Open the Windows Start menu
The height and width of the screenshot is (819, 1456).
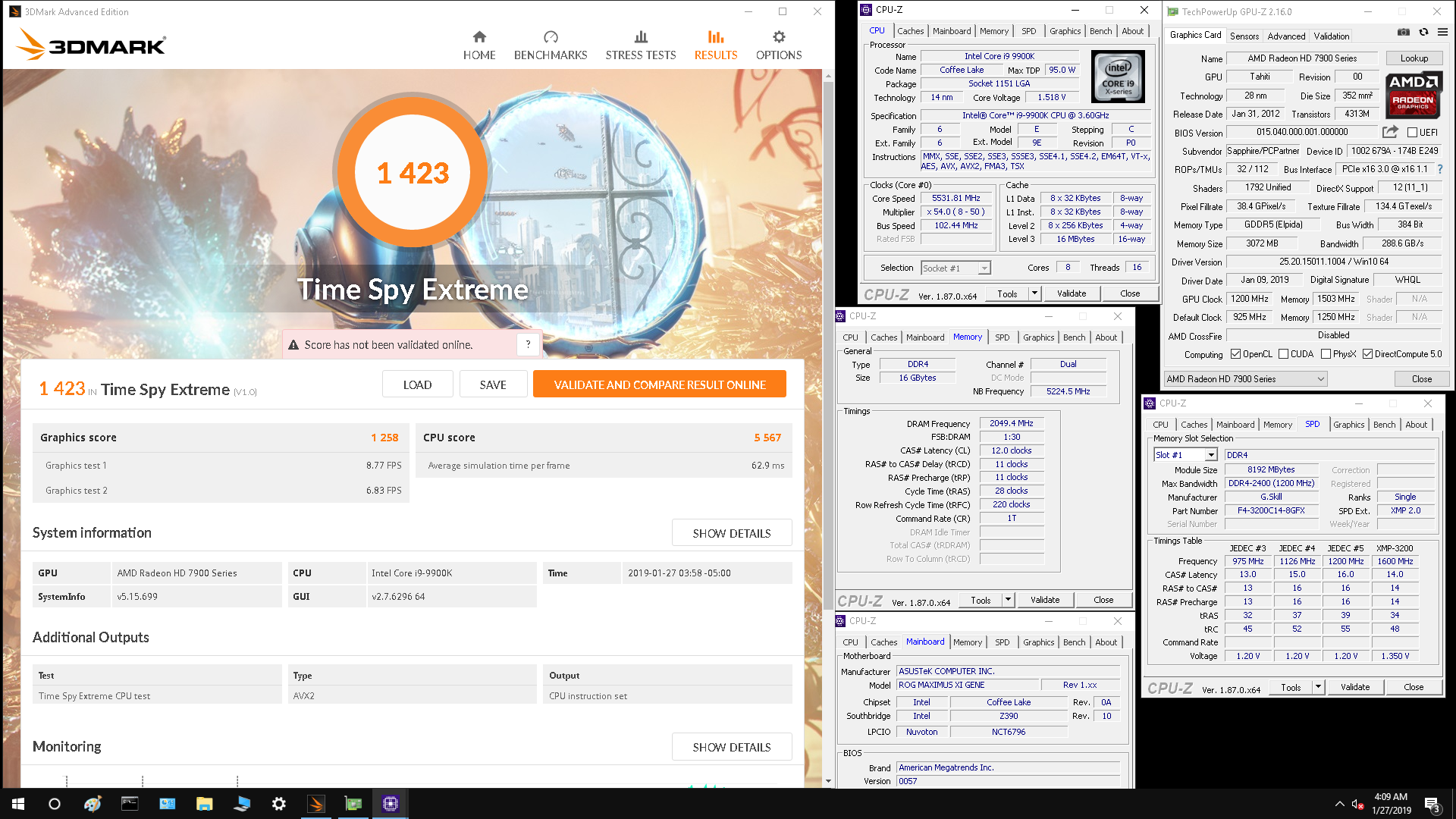coord(18,804)
